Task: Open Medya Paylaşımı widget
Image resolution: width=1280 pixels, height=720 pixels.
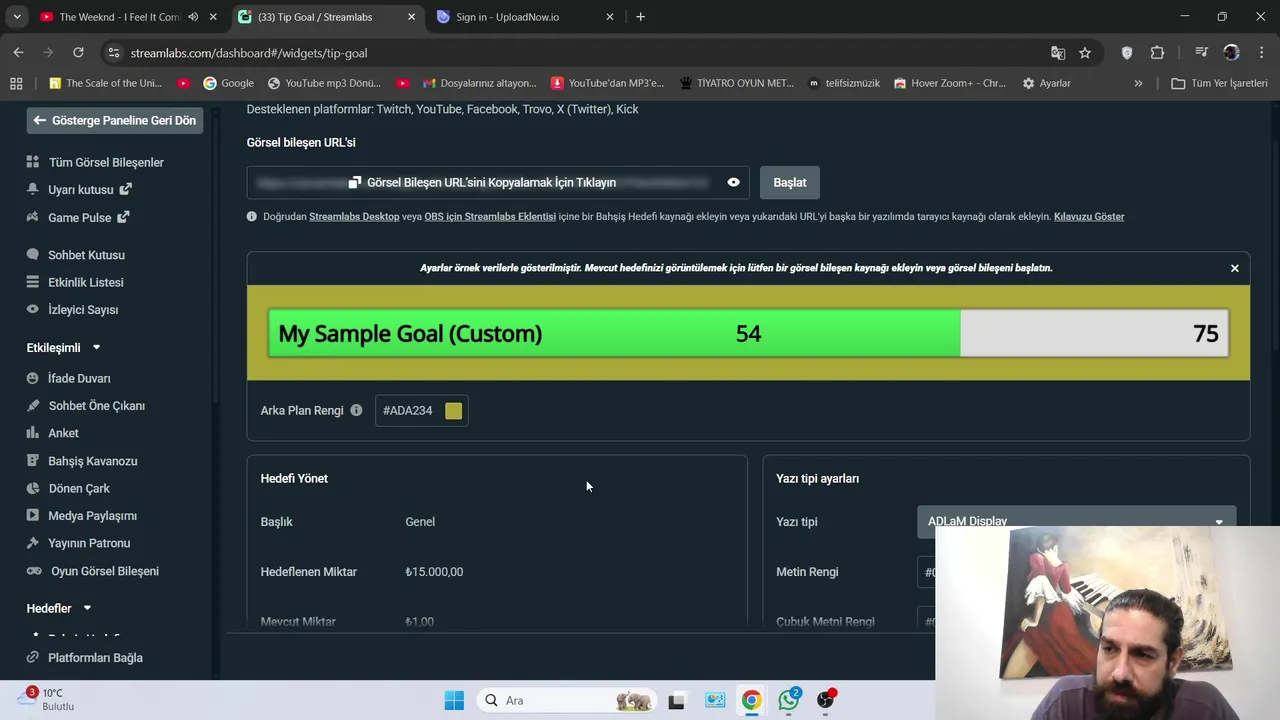Action: coord(92,516)
